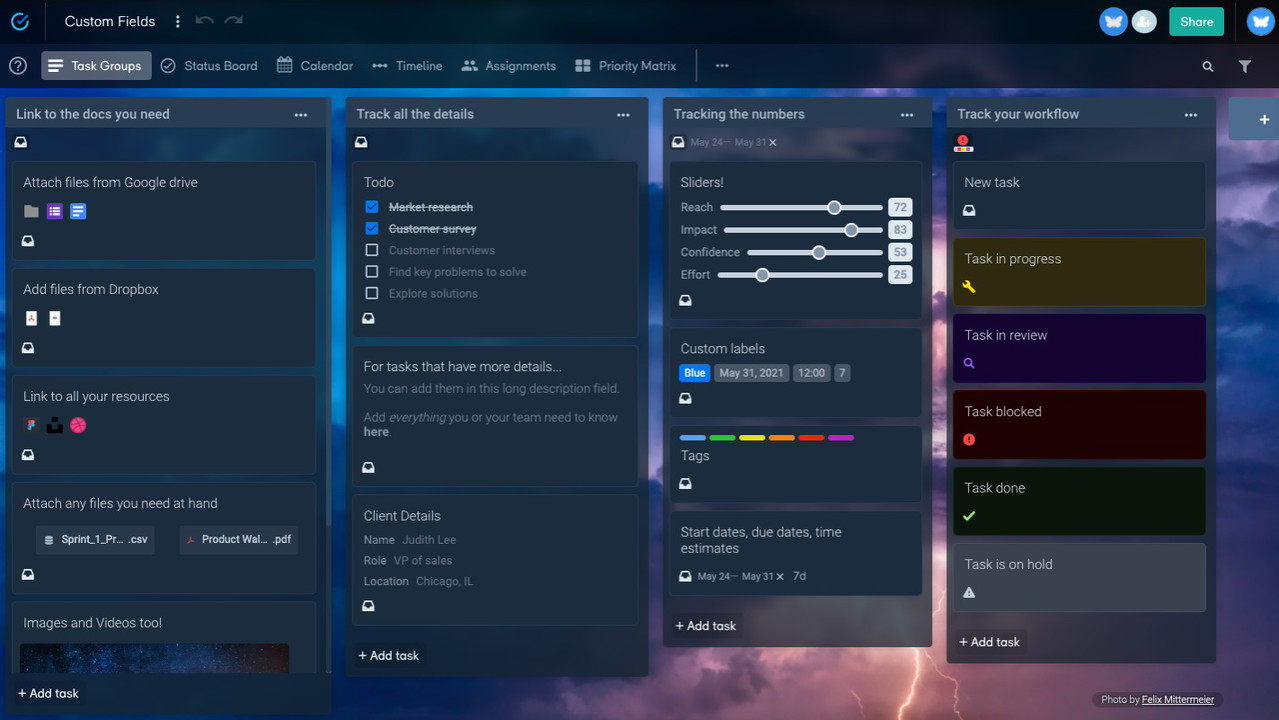1279x720 pixels.
Task: Open 'Track all the details' group menu
Action: (623, 115)
